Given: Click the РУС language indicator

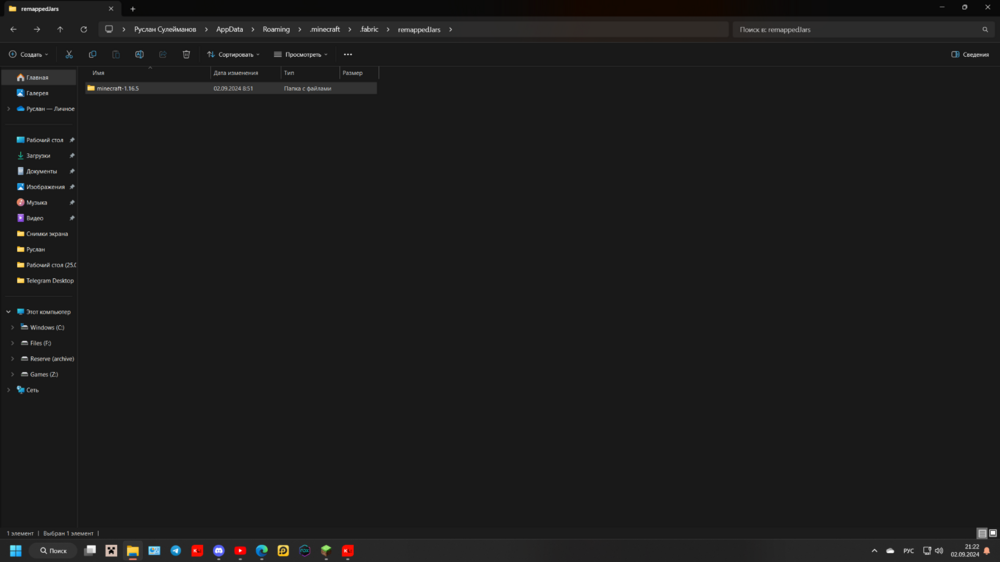Looking at the screenshot, I should click(x=908, y=551).
